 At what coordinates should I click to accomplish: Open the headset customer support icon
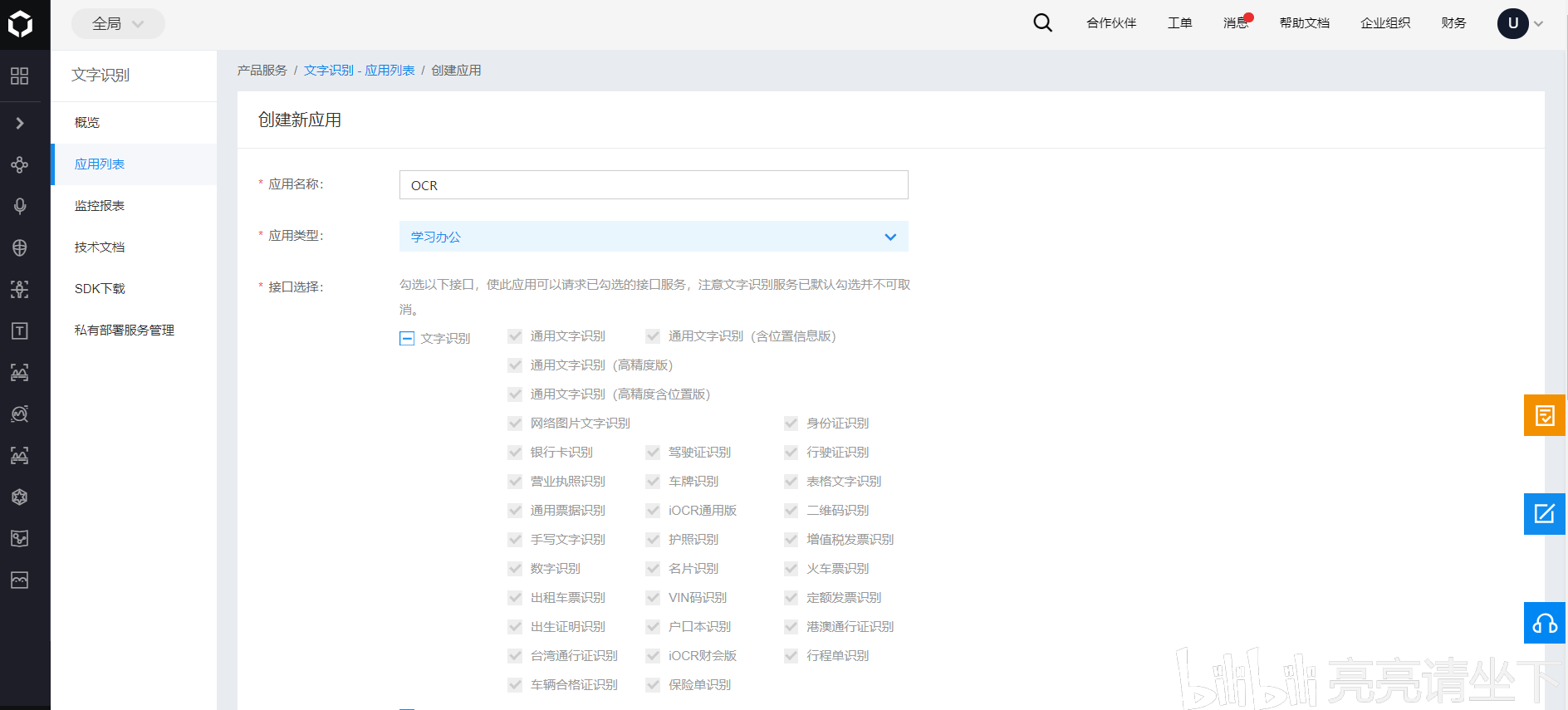pyautogui.click(x=1545, y=623)
